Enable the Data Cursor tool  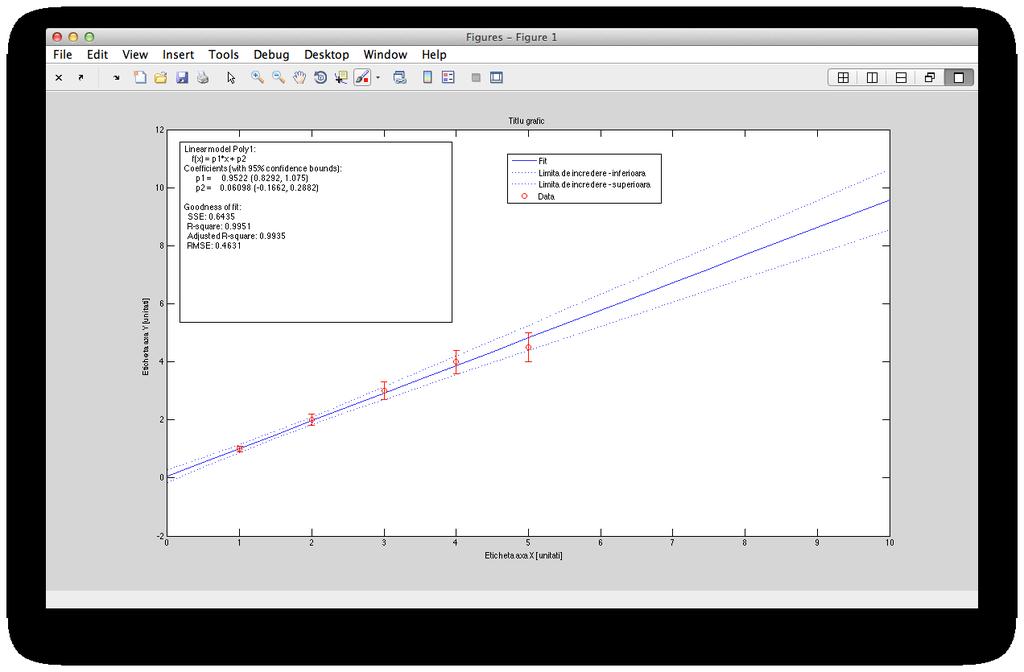pyautogui.click(x=341, y=78)
